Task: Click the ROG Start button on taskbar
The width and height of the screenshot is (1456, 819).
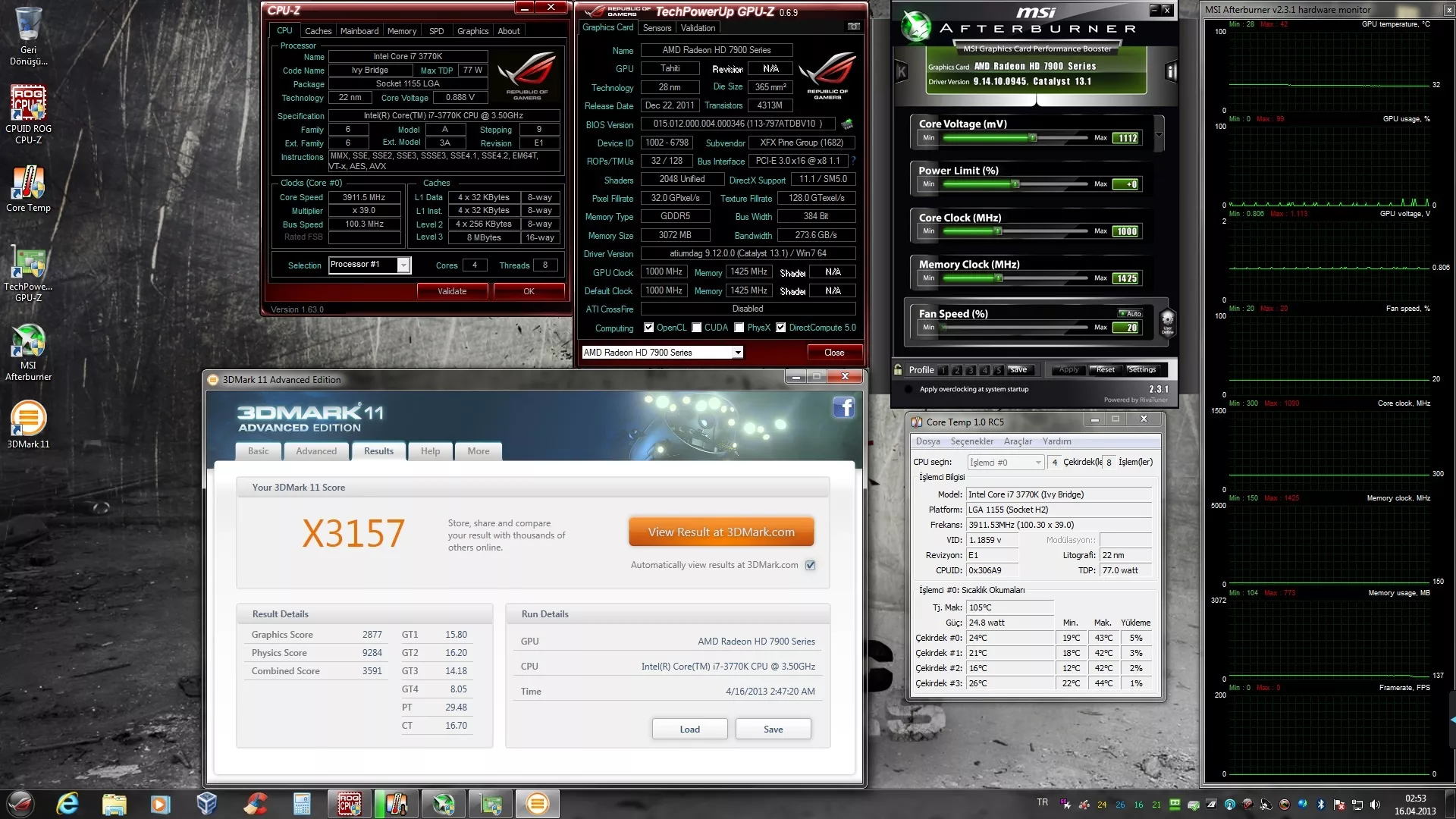Action: point(20,804)
